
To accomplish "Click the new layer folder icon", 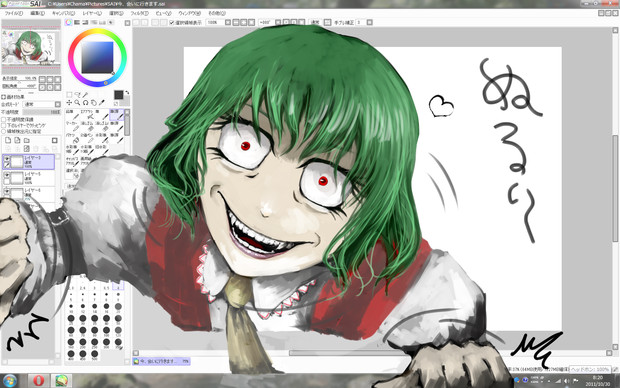I will point(26,140).
